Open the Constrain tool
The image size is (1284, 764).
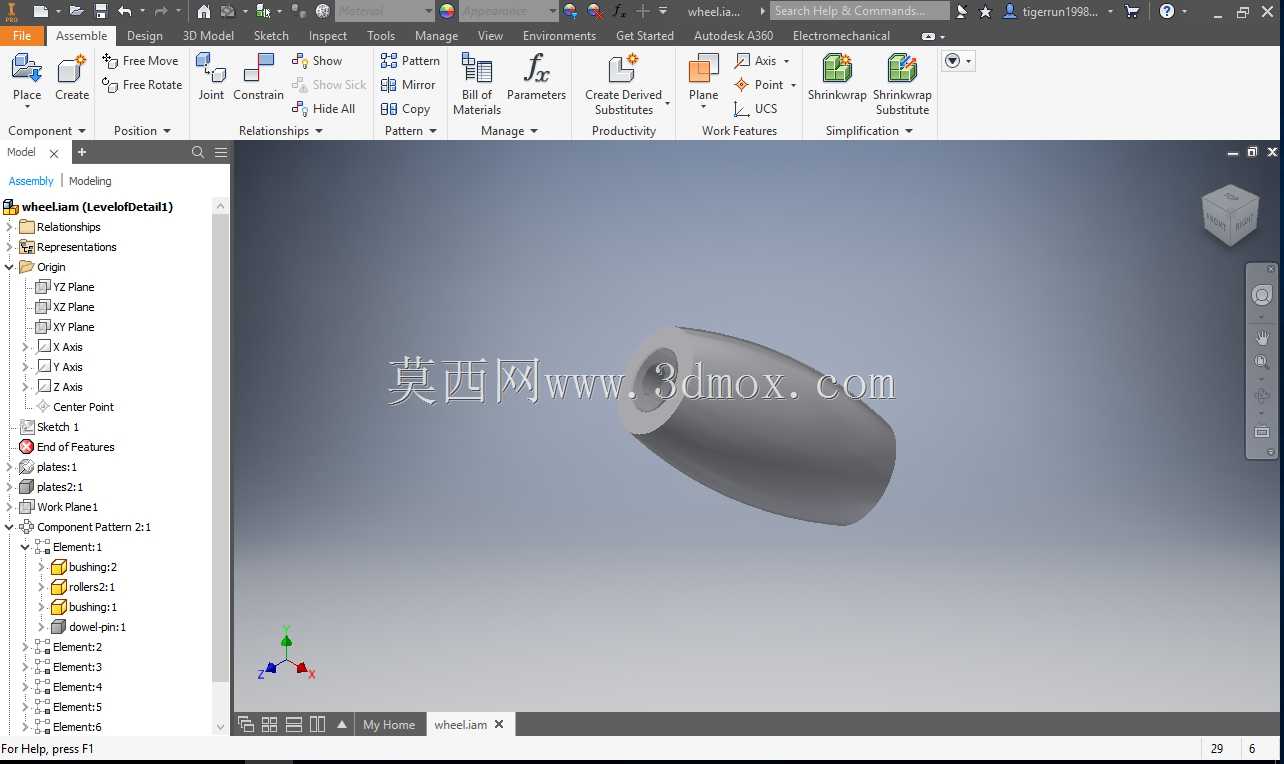(x=258, y=78)
